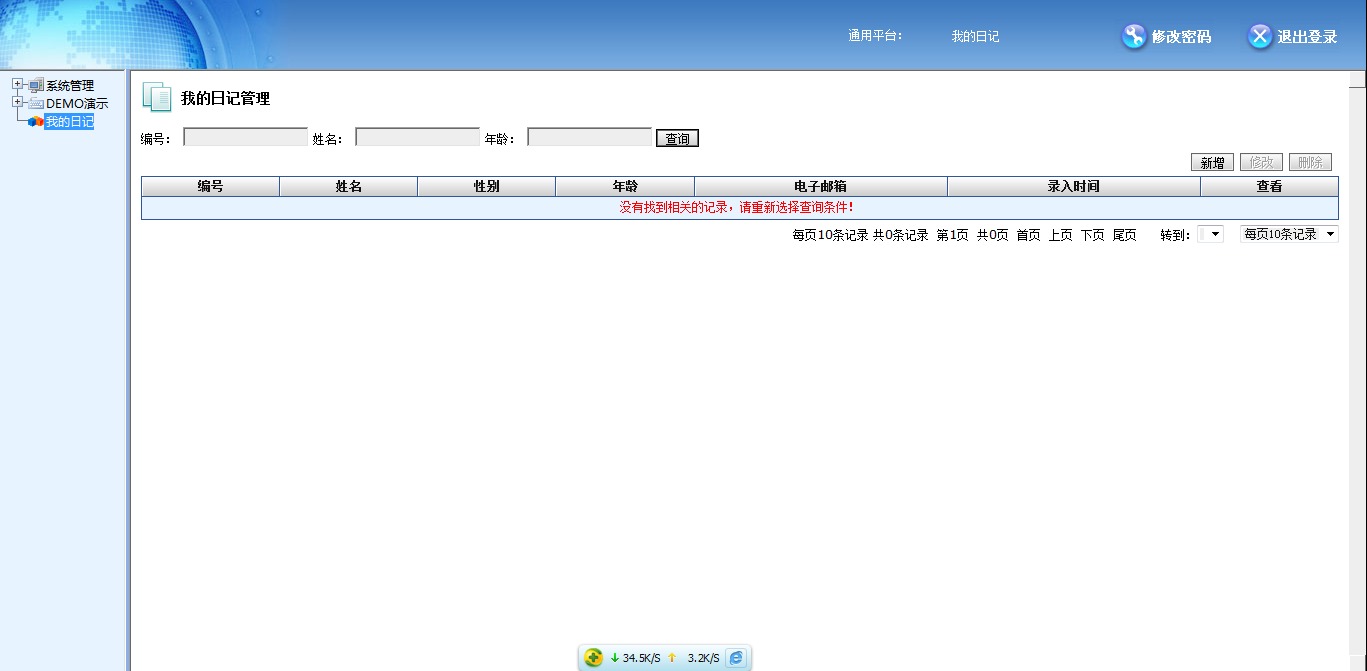
Task: Focus the 姓名 input field
Action: pos(417,137)
